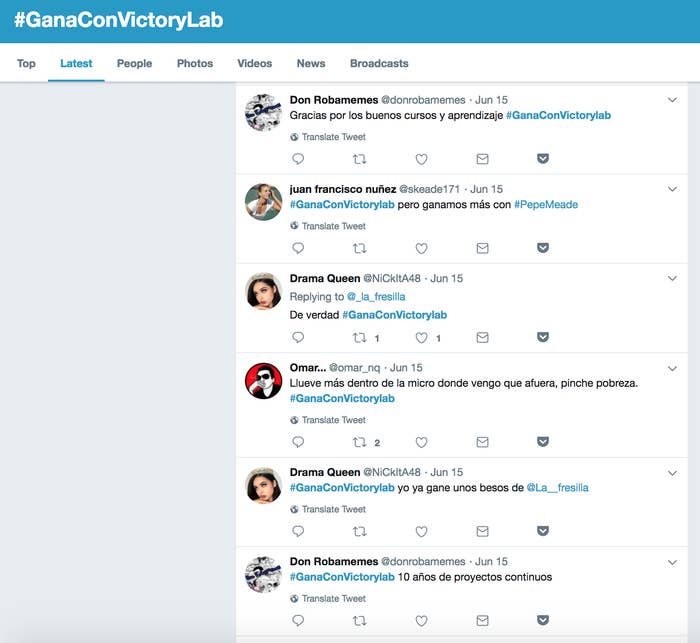The width and height of the screenshot is (700, 643).
Task: Like '10 años de proyectos continuos' tweet
Action: coord(421,621)
